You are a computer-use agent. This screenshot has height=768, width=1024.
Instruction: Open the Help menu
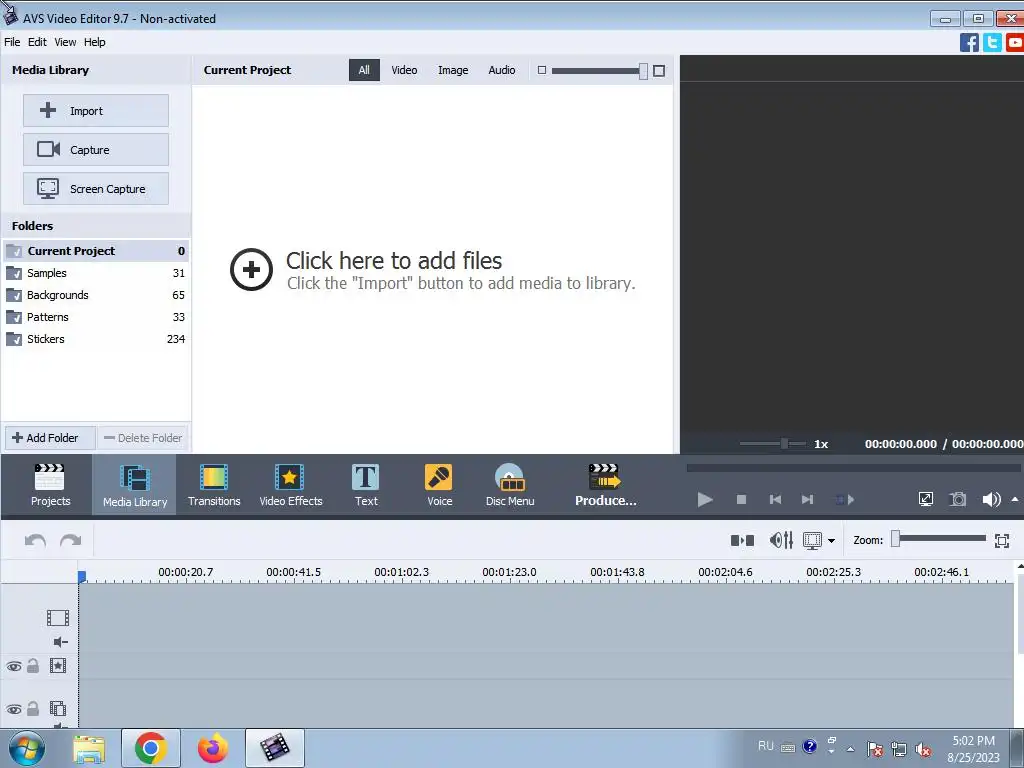pos(94,42)
